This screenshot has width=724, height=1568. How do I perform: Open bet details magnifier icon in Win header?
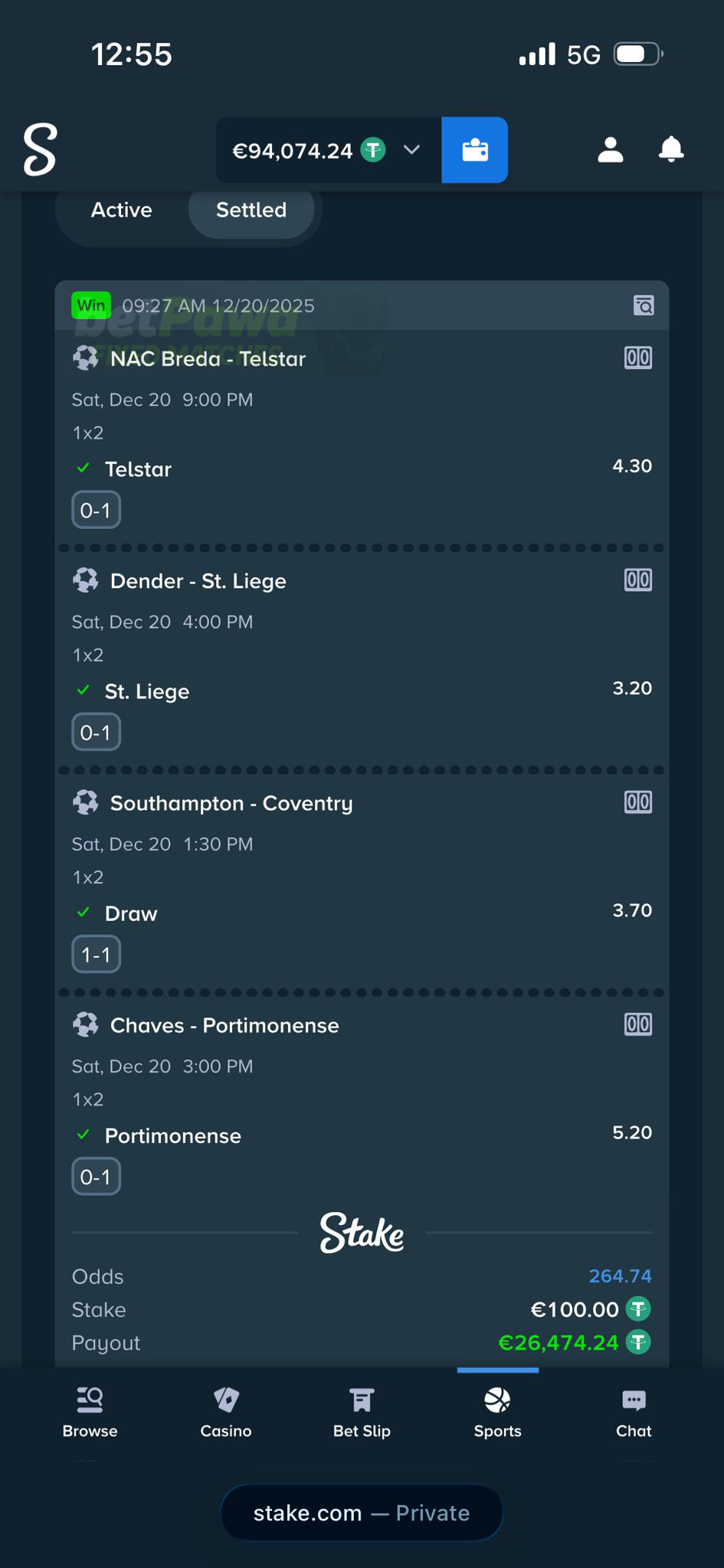[x=644, y=306]
